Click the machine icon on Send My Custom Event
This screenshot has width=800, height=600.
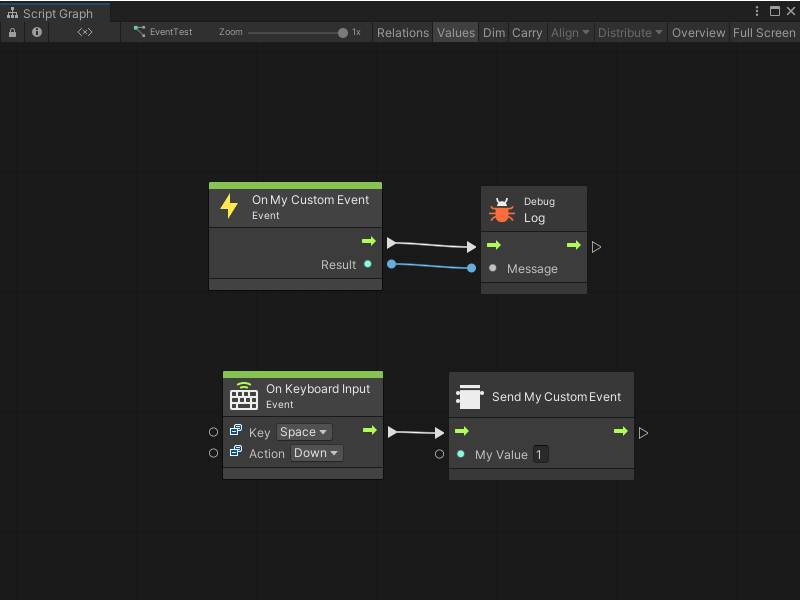[470, 396]
